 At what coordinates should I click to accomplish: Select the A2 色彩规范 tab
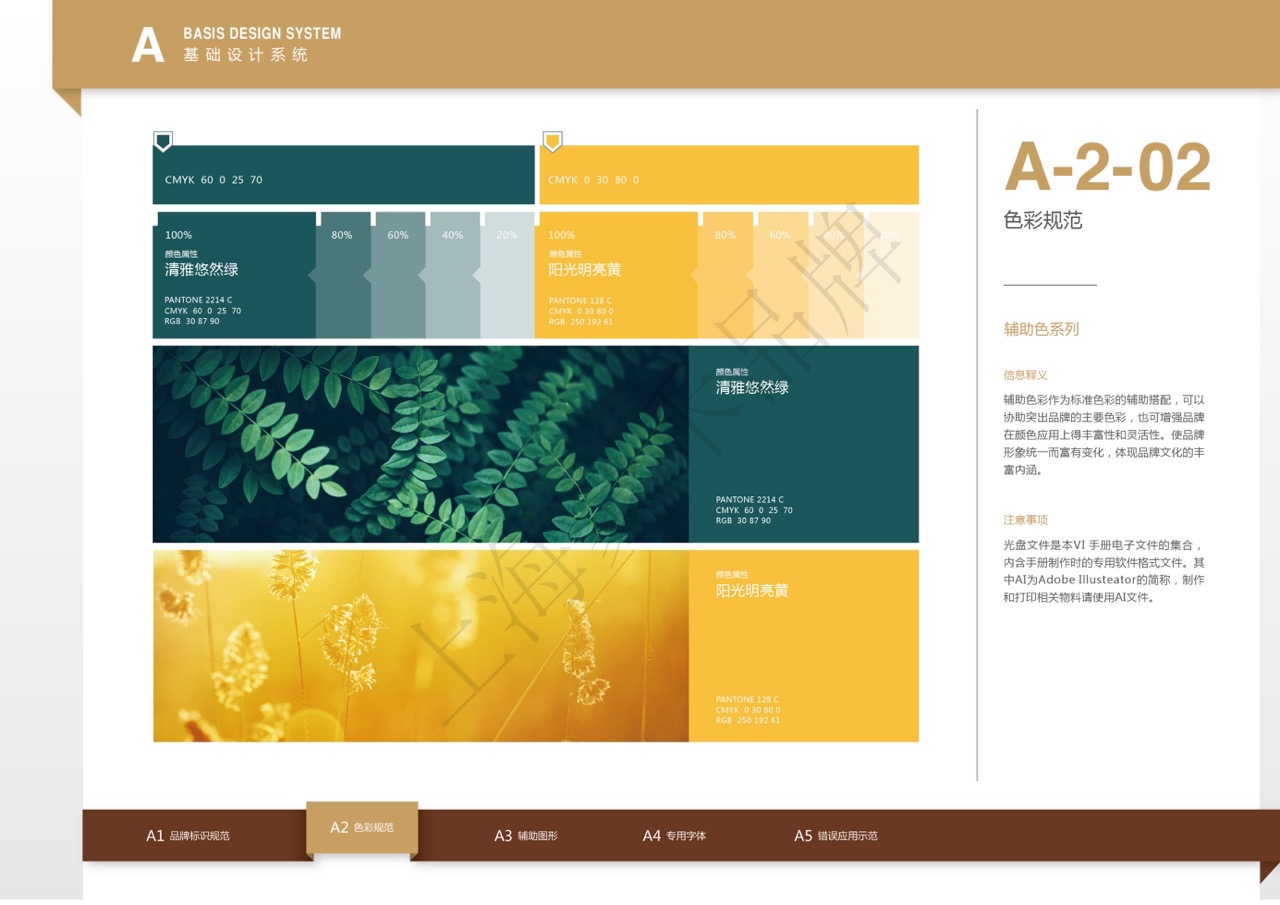pos(362,828)
